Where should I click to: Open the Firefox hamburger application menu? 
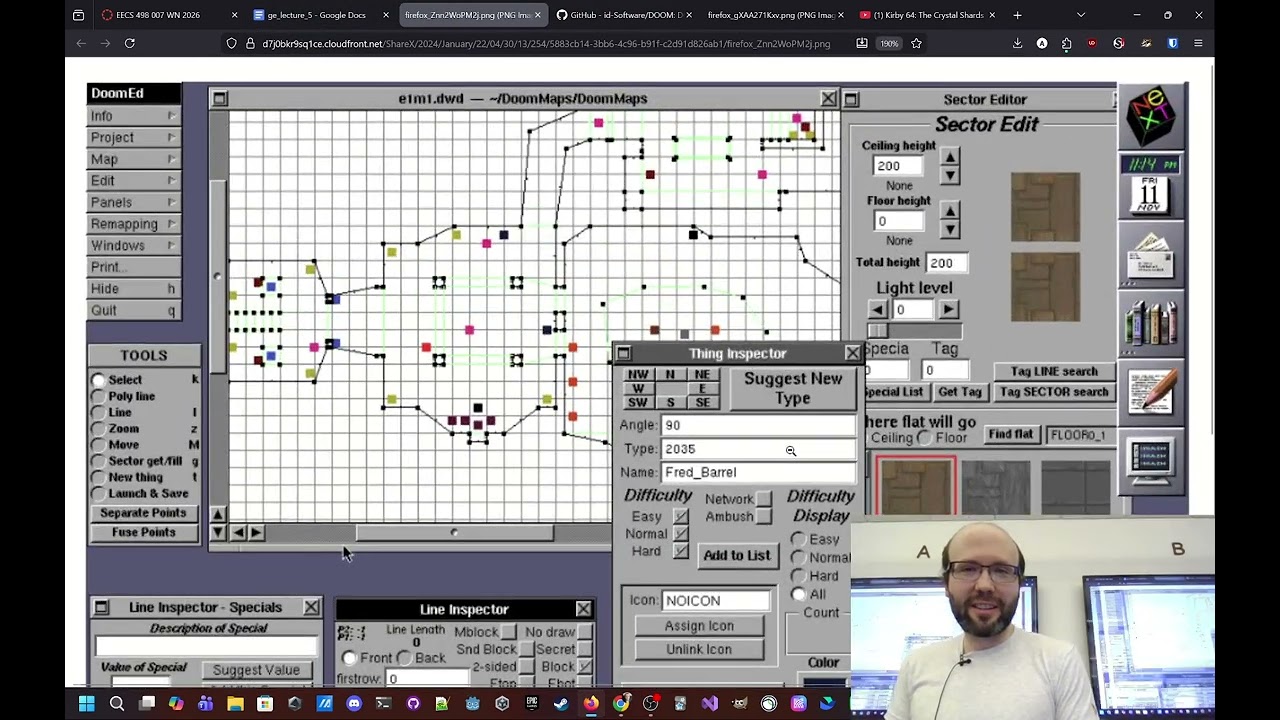tap(1198, 43)
